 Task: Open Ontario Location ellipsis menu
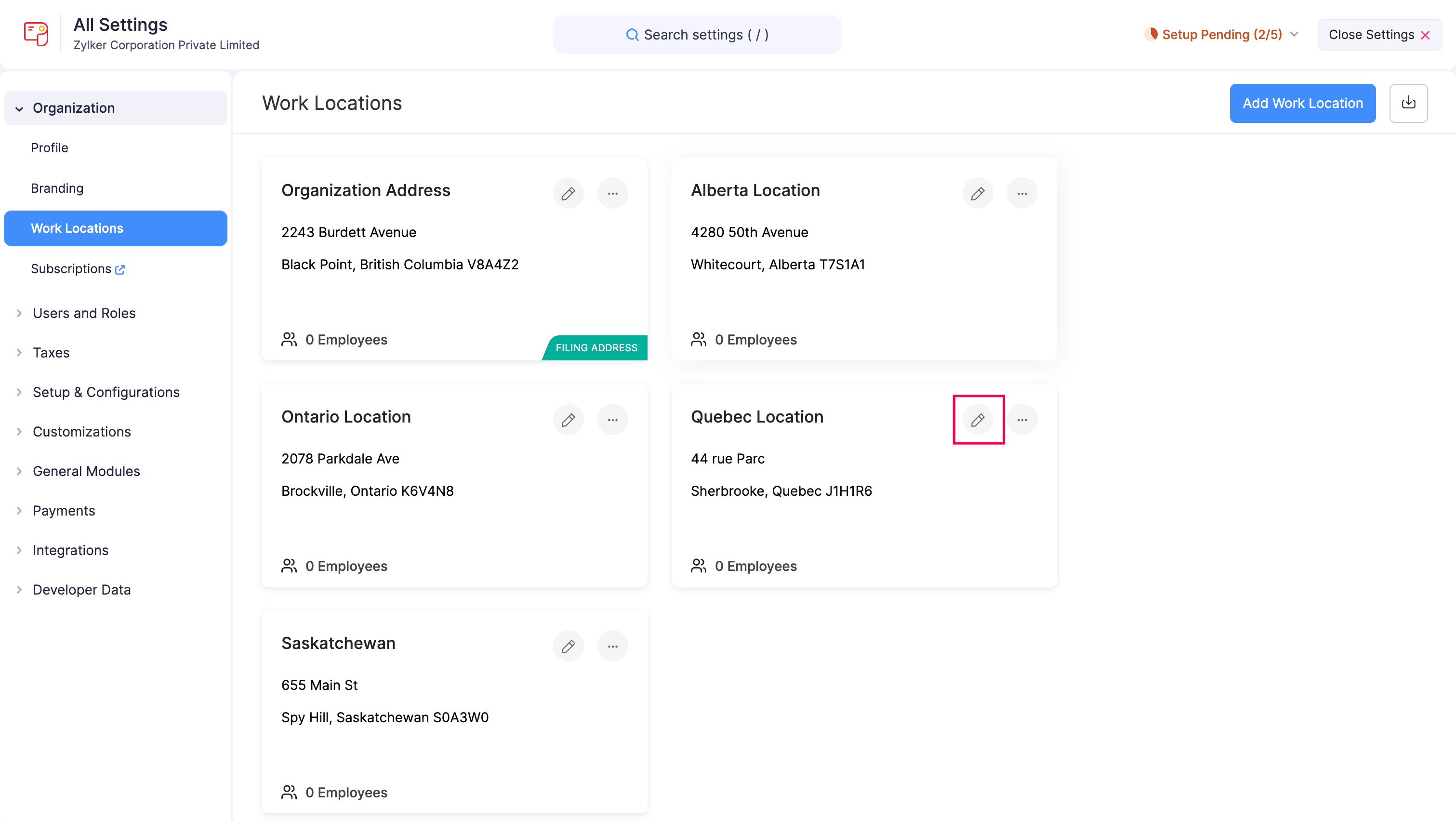[x=613, y=419]
